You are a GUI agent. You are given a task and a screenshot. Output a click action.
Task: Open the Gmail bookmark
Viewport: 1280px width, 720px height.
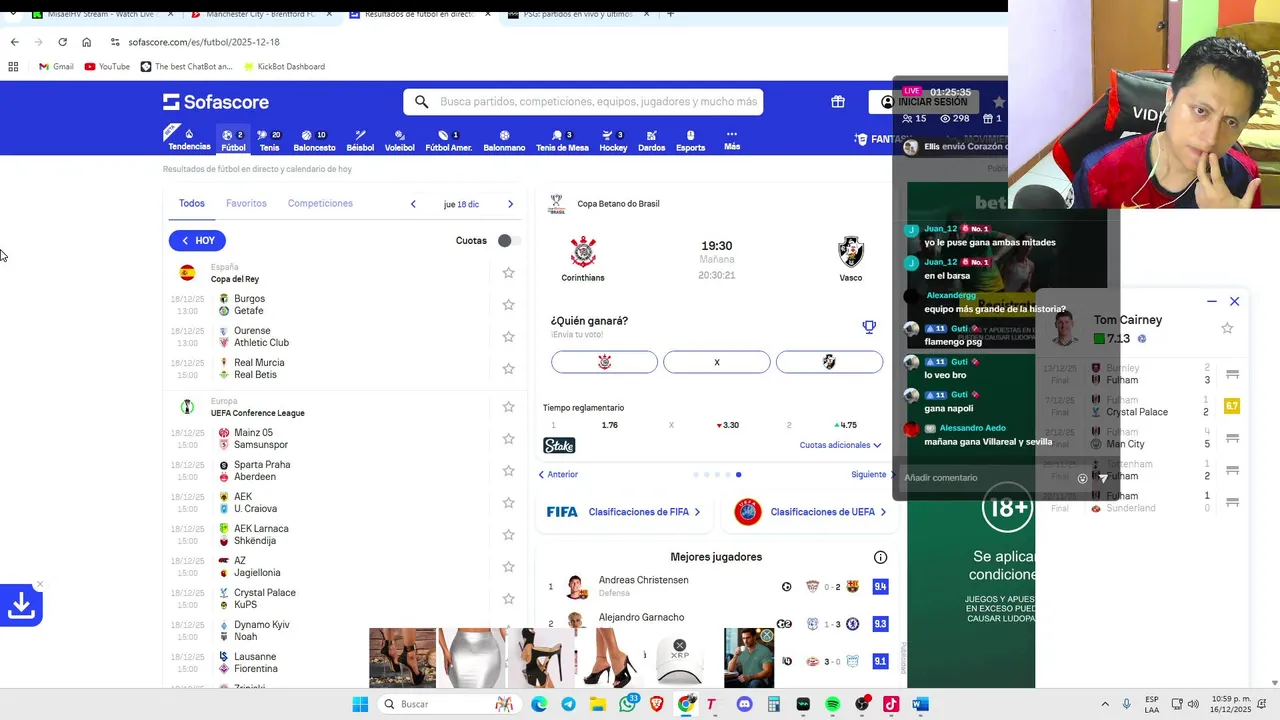56,67
